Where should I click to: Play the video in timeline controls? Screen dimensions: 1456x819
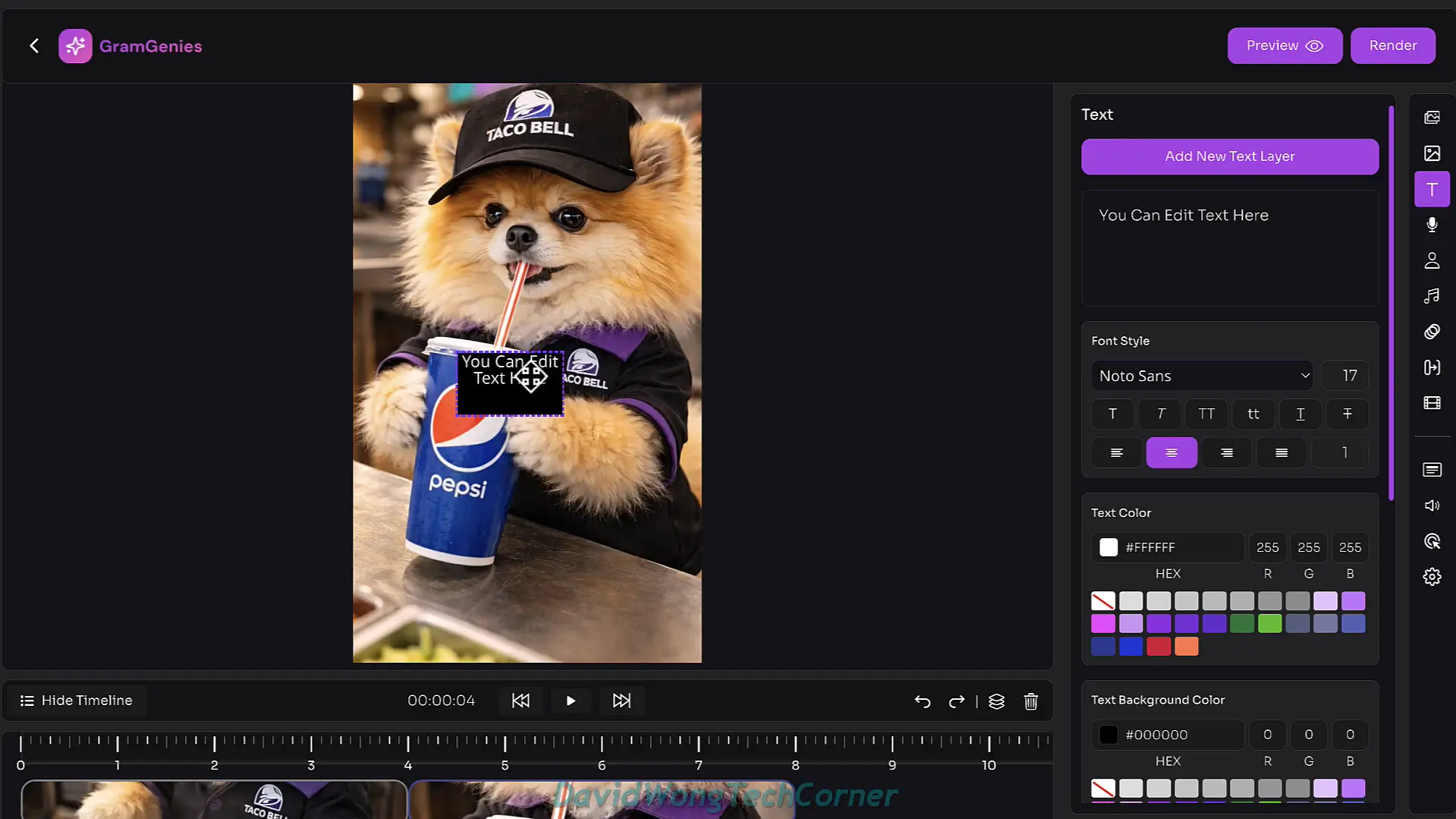pos(571,701)
